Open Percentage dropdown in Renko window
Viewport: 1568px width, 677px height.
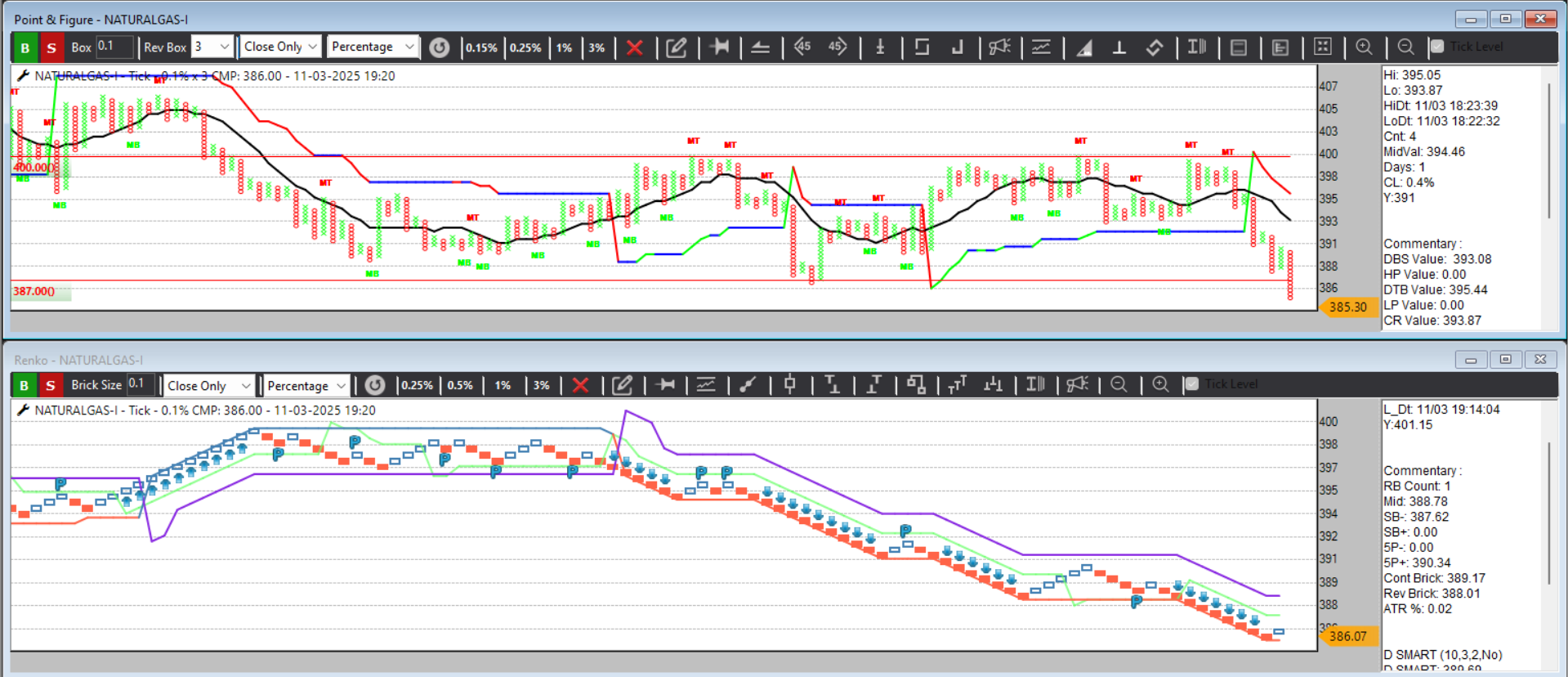point(306,385)
